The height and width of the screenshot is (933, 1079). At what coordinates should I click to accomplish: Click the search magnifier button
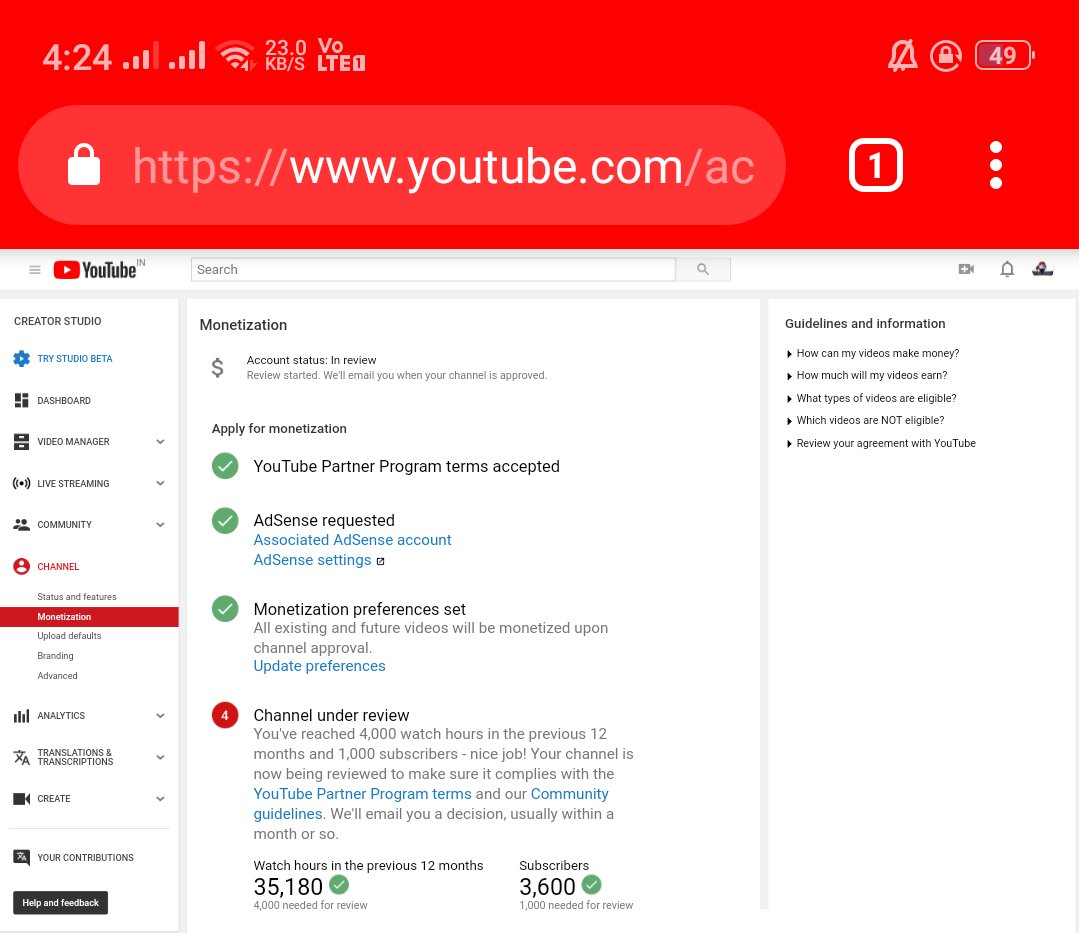[x=703, y=270]
